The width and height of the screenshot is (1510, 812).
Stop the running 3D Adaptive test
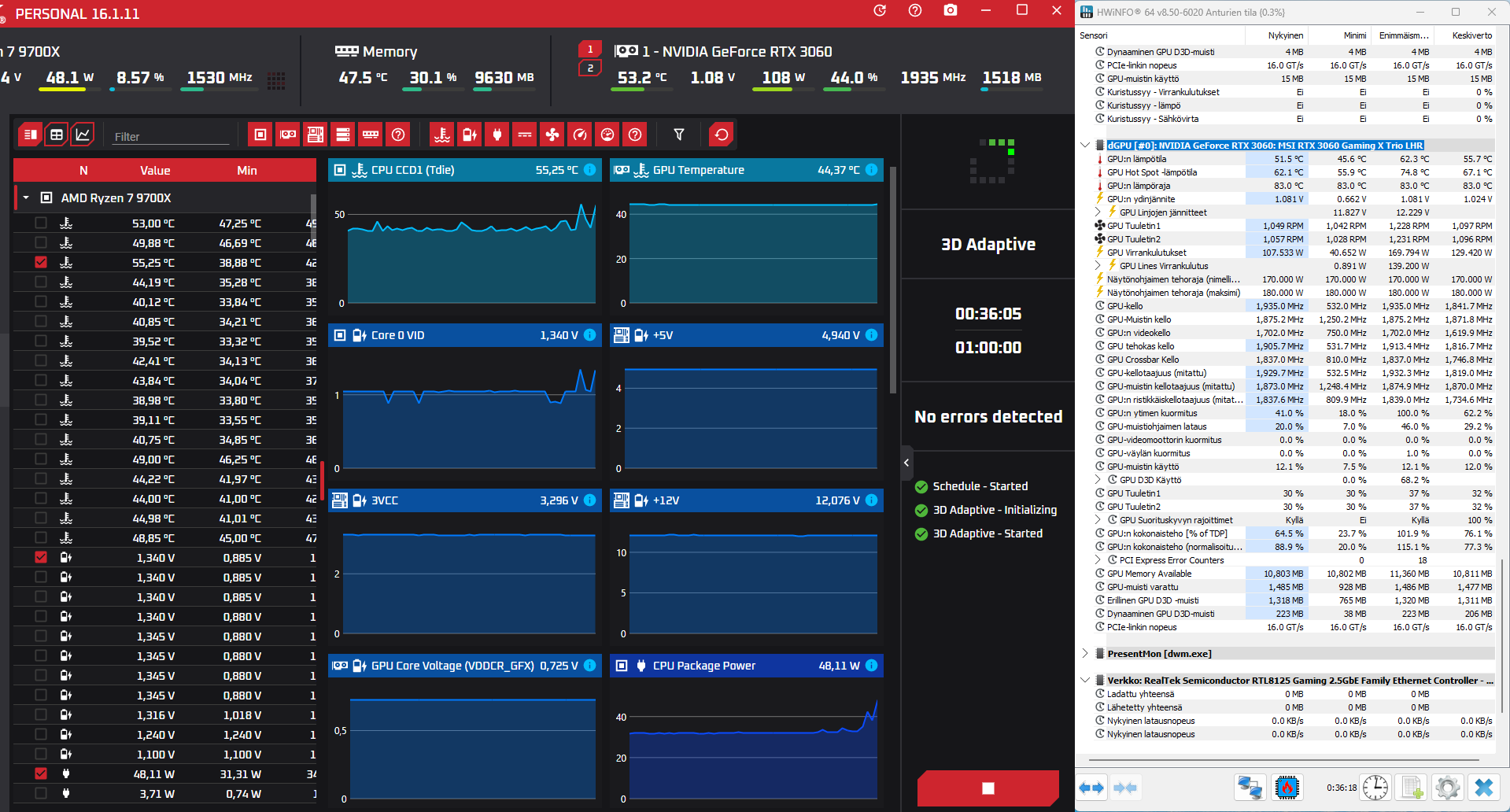pos(988,788)
